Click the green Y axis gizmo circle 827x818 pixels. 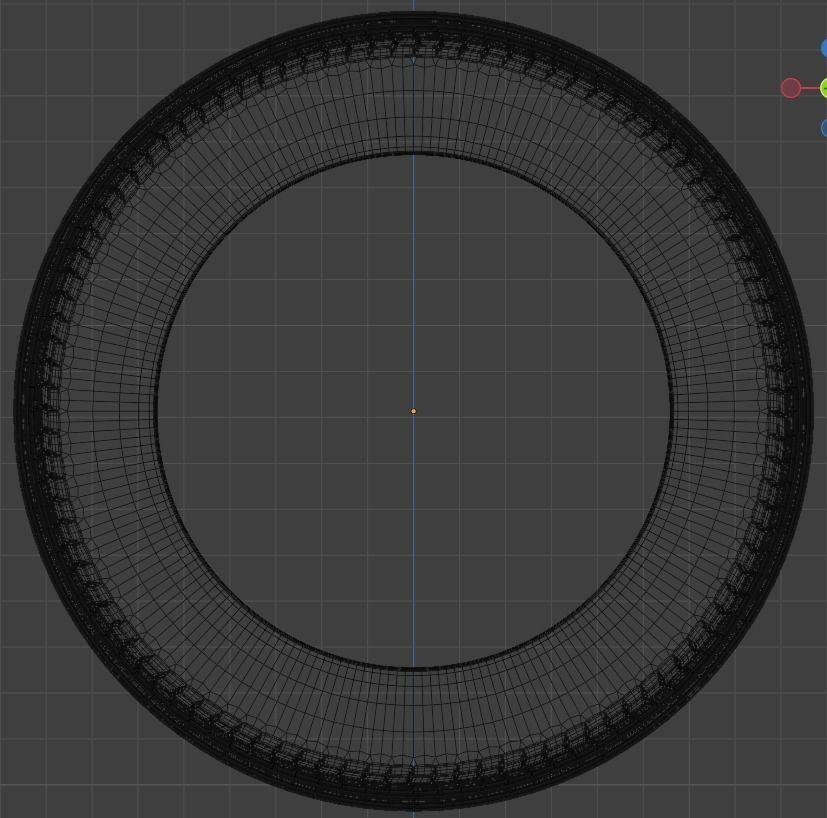(824, 88)
